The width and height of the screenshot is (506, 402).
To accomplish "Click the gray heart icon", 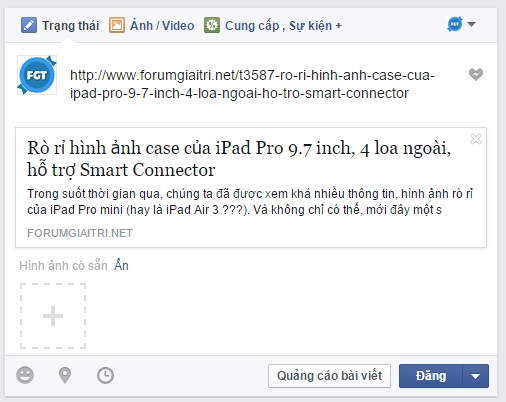I will [476, 74].
